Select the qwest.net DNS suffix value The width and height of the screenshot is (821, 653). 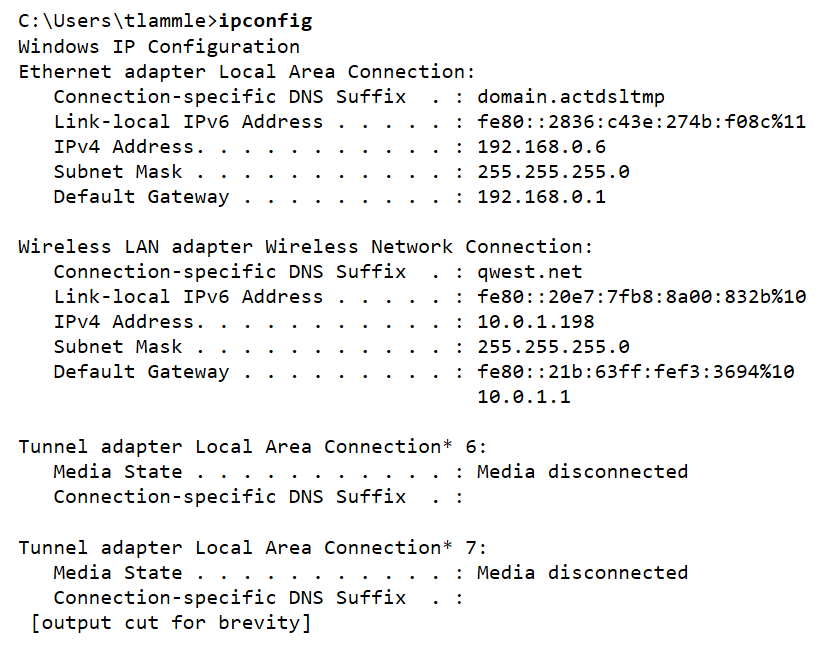click(x=530, y=272)
